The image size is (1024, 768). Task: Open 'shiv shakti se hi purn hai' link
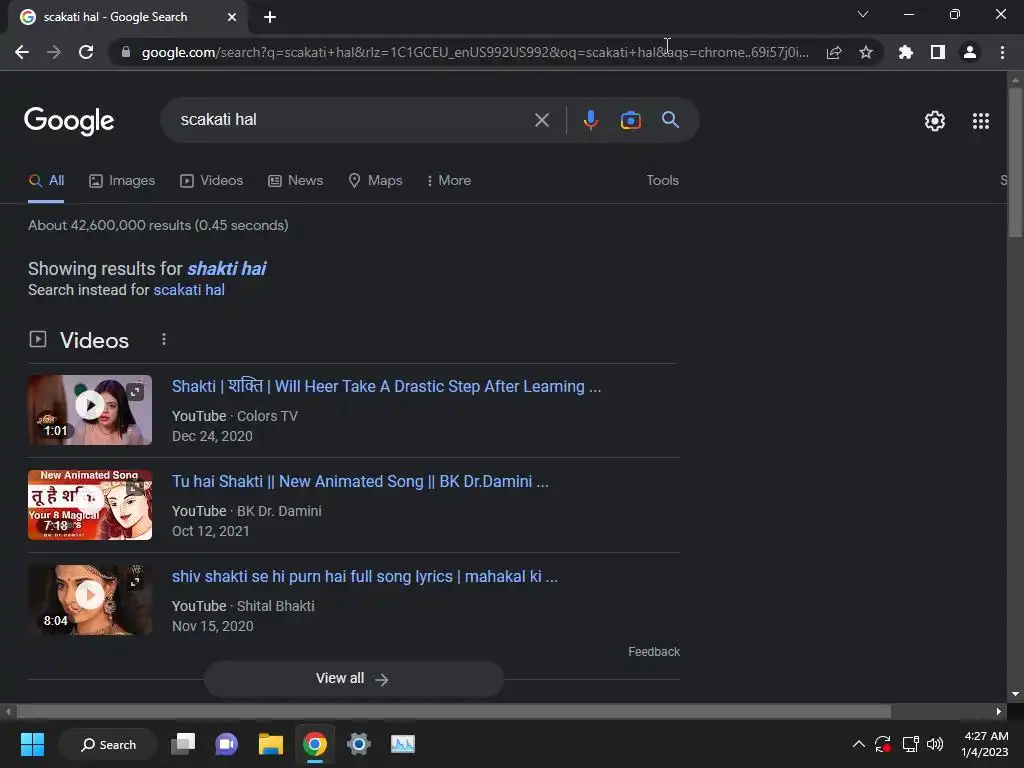[x=364, y=577]
